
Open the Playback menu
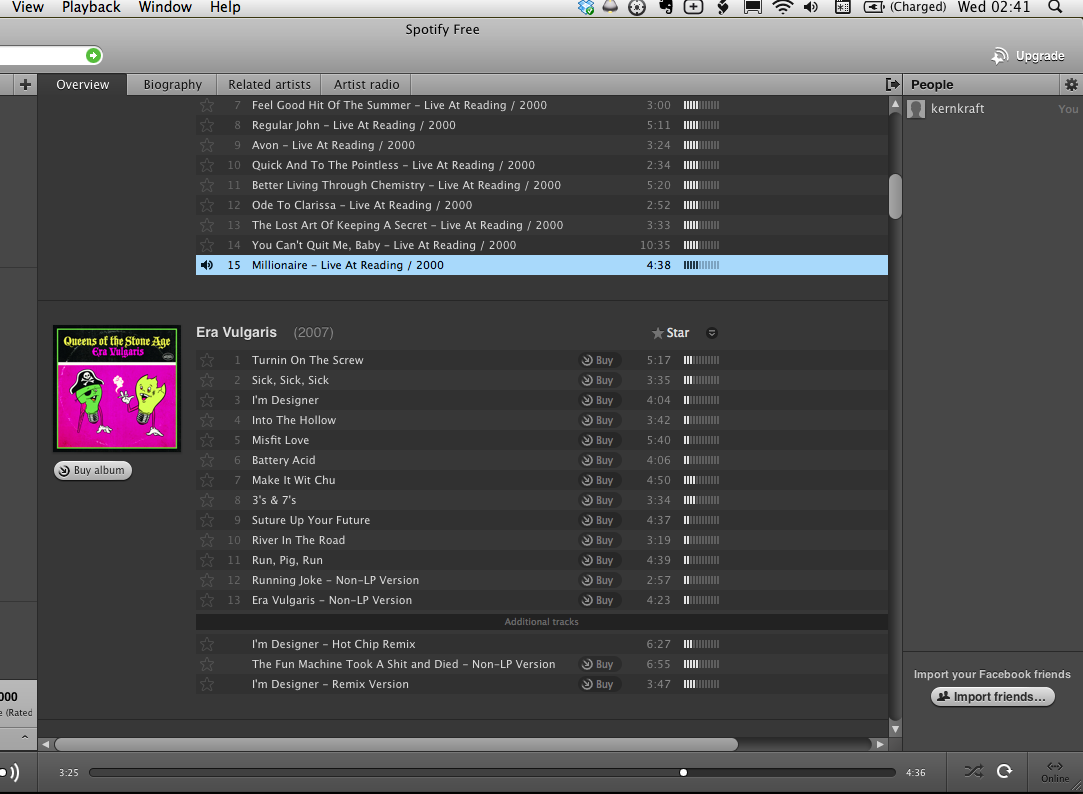click(x=91, y=7)
